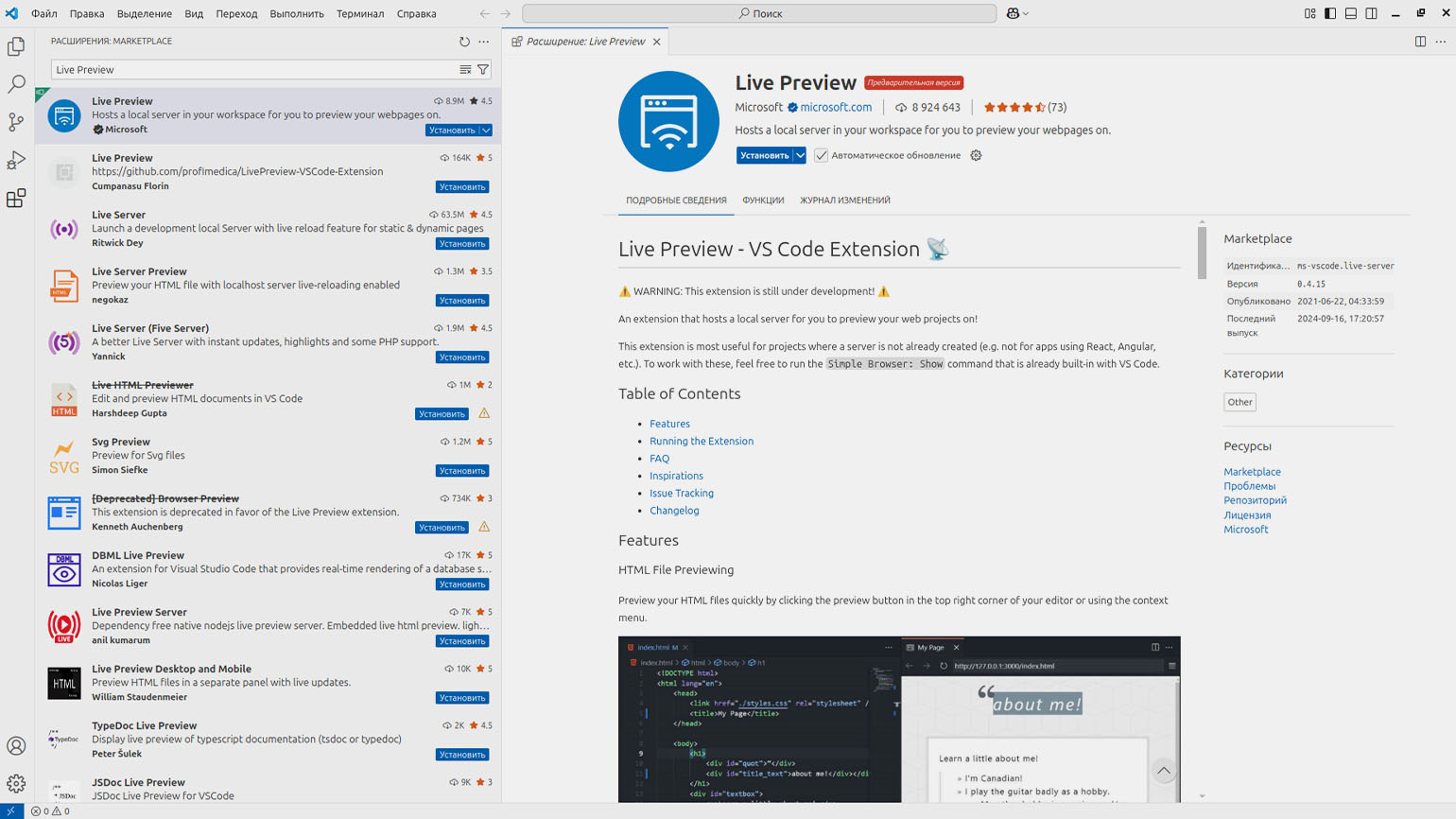Split the editor to the right
The width and height of the screenshot is (1456, 819).
coord(1420,42)
